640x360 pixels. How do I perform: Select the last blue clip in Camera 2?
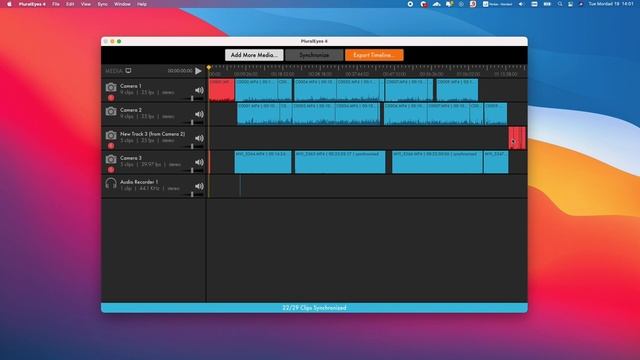(496, 114)
